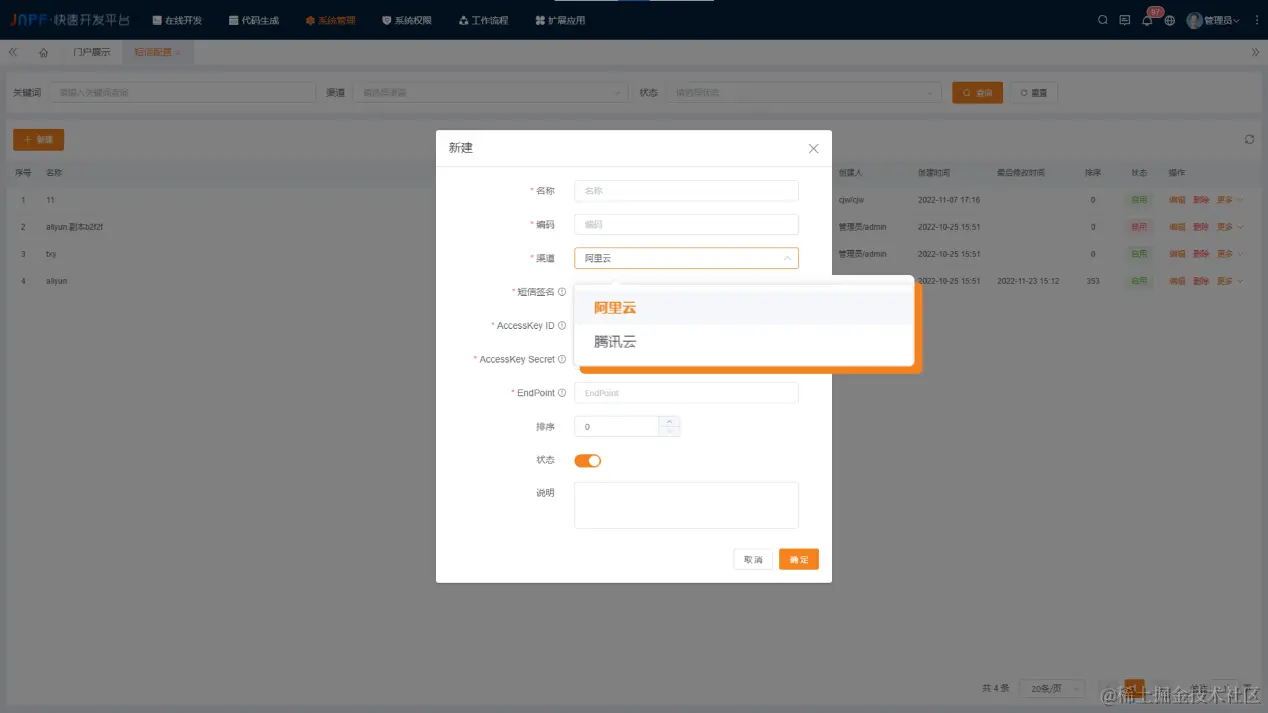Screen dimensions: 1268x713
Task: Click the 排序 number input
Action: 616,427
